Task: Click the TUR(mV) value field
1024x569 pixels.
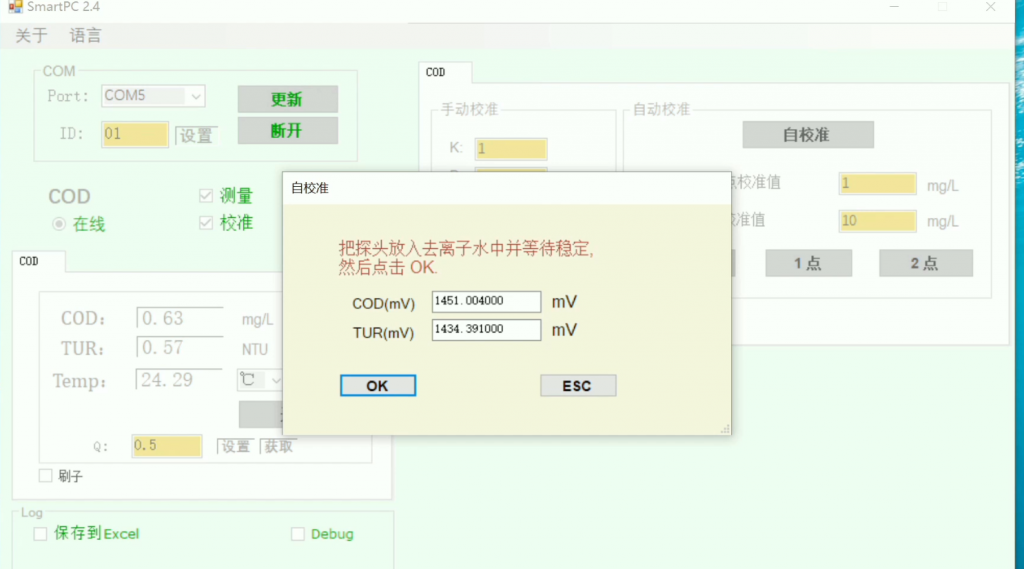Action: 486,330
